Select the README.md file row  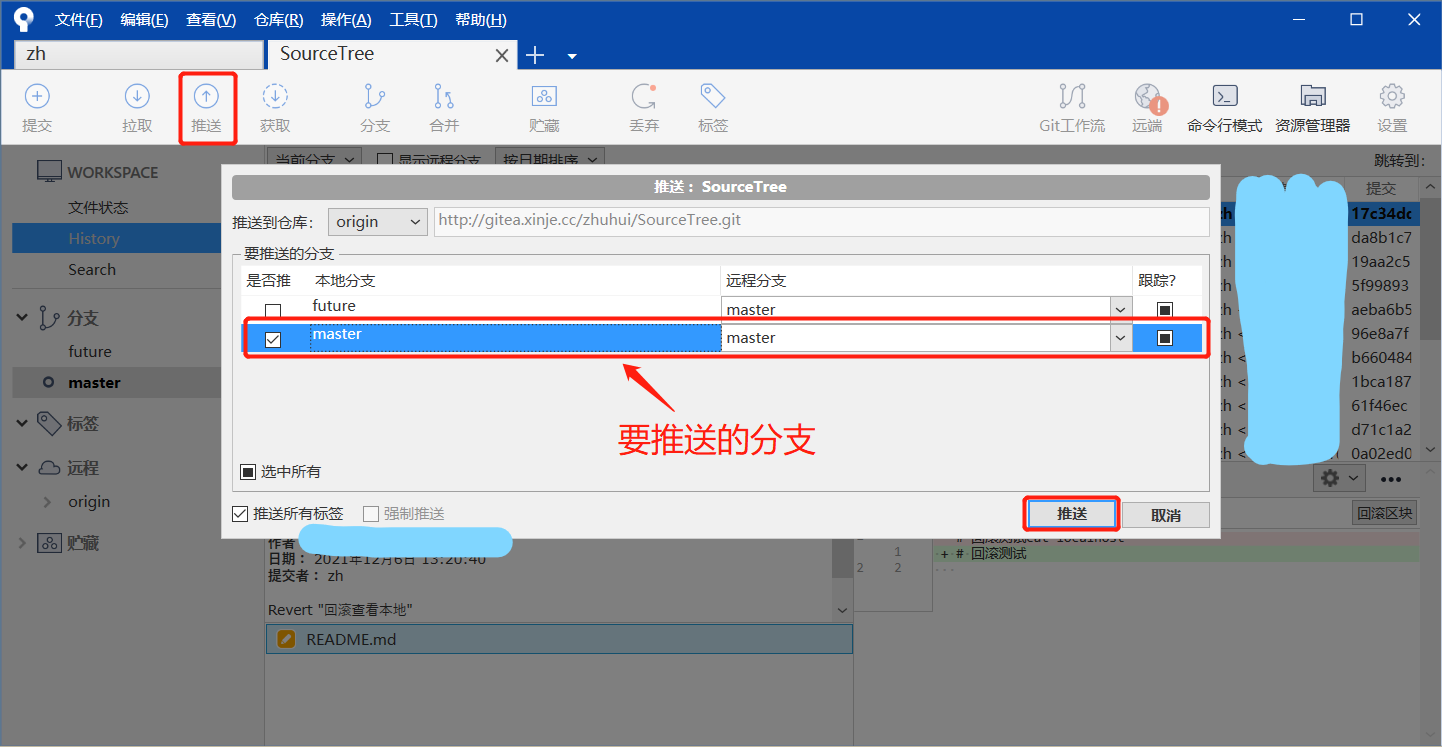pos(559,639)
